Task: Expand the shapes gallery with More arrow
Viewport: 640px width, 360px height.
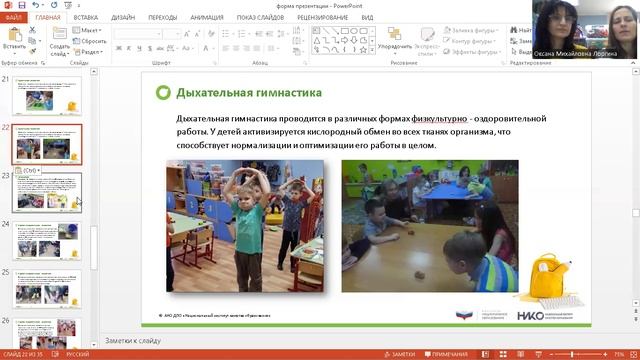Action: pos(372,50)
